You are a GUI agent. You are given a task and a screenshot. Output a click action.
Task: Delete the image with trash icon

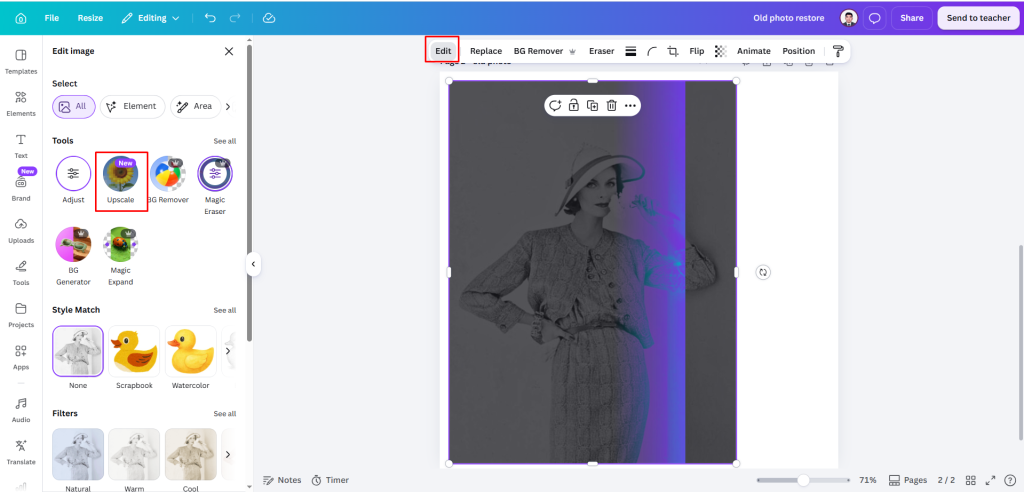(611, 105)
